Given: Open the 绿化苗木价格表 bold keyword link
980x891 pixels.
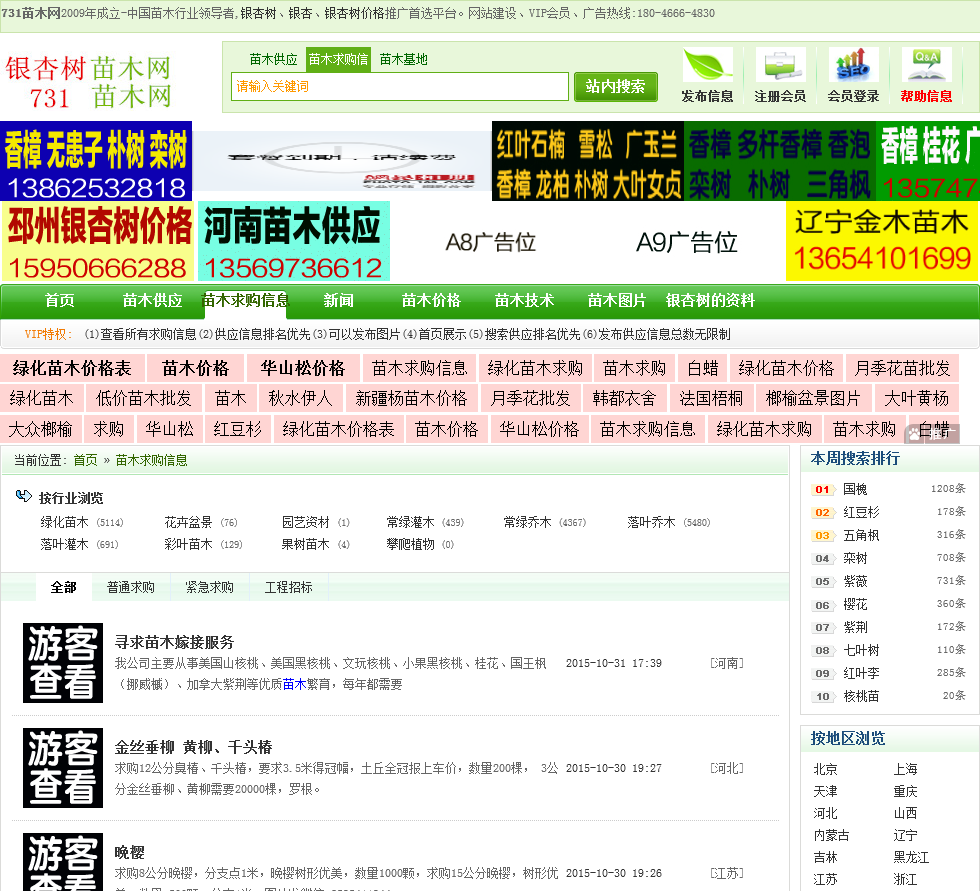Looking at the screenshot, I should tap(72, 368).
